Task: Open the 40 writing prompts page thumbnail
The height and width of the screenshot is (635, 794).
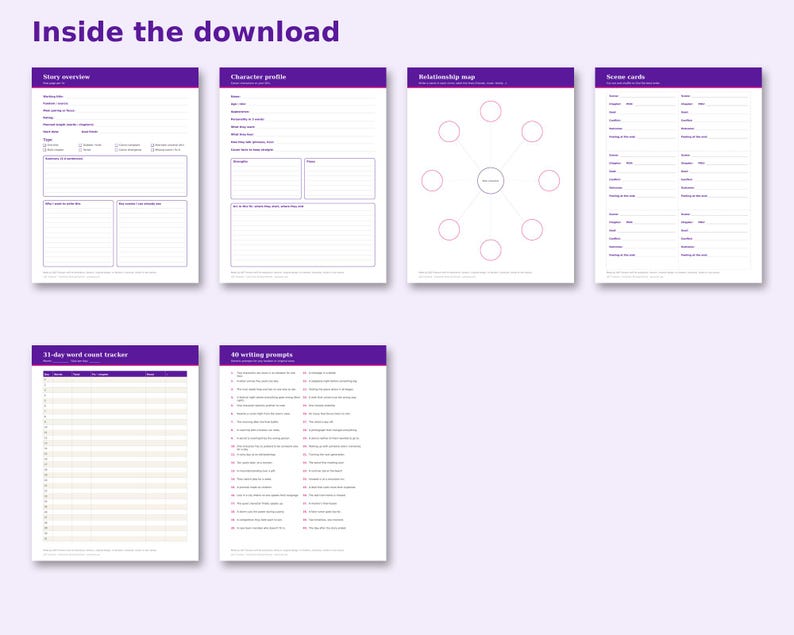Action: point(303,453)
